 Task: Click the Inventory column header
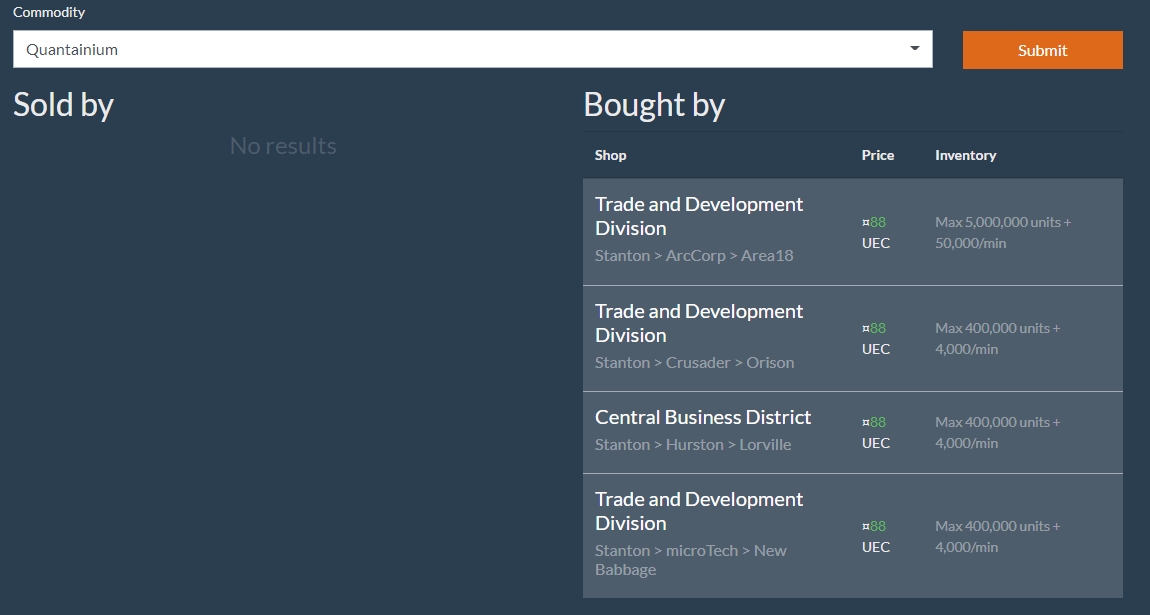tap(965, 155)
